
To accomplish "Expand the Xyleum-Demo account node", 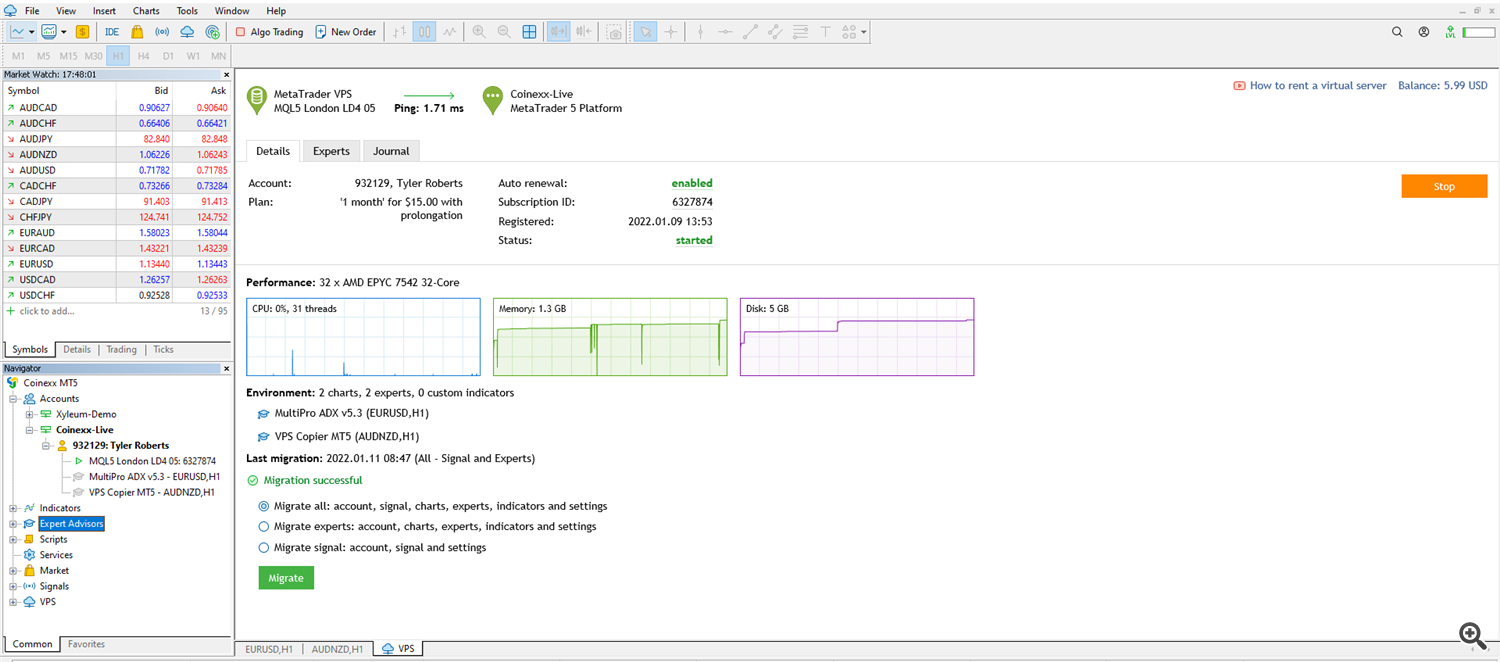I will (30, 414).
